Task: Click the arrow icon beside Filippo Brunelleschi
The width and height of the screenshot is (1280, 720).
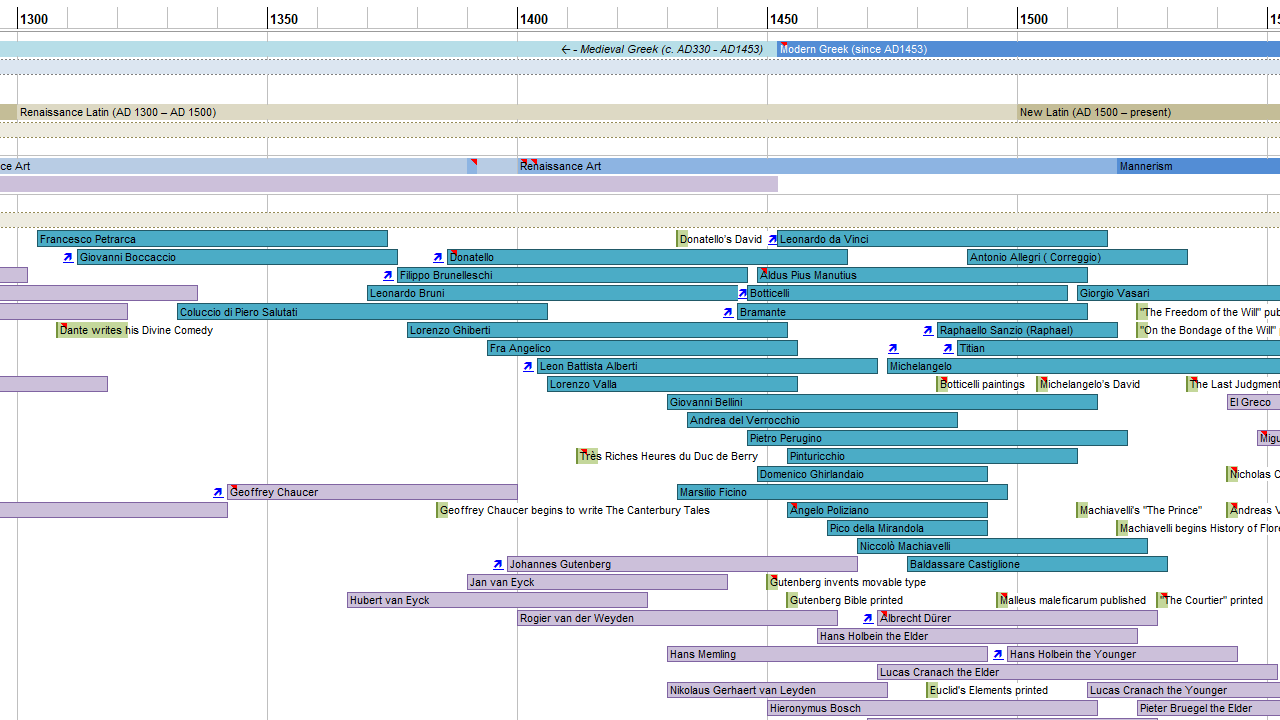Action: (x=388, y=275)
